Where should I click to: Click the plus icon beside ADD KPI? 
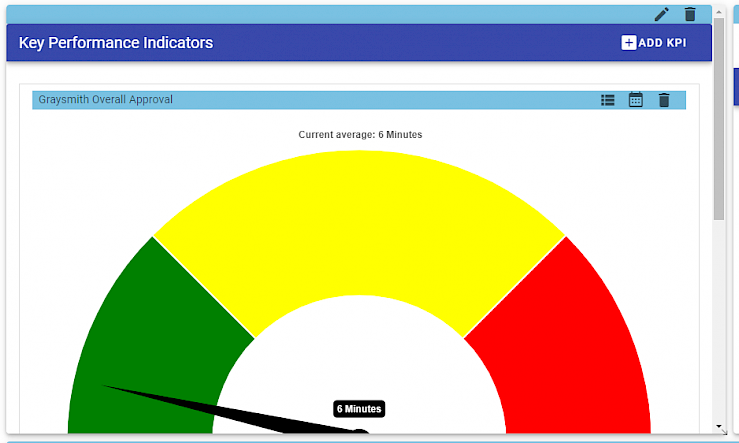628,43
